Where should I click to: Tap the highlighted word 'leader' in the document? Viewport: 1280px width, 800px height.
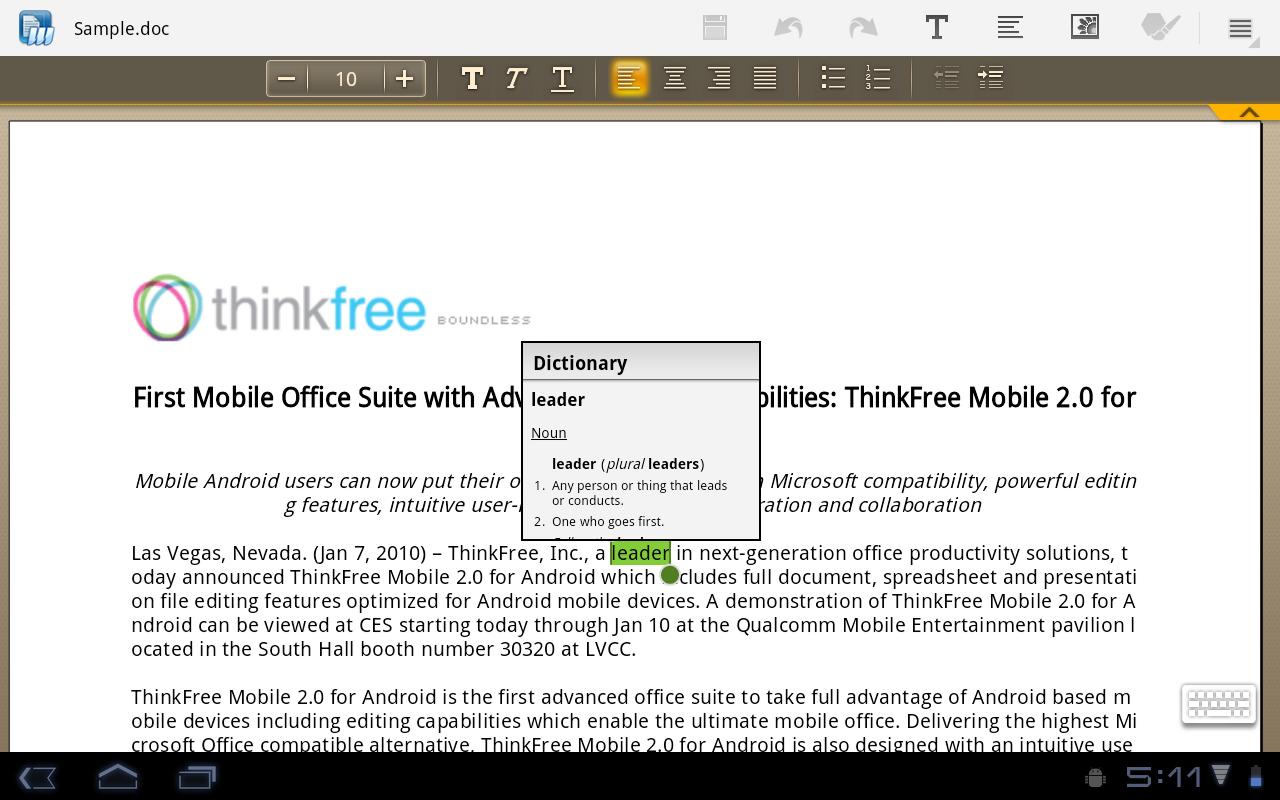(640, 553)
